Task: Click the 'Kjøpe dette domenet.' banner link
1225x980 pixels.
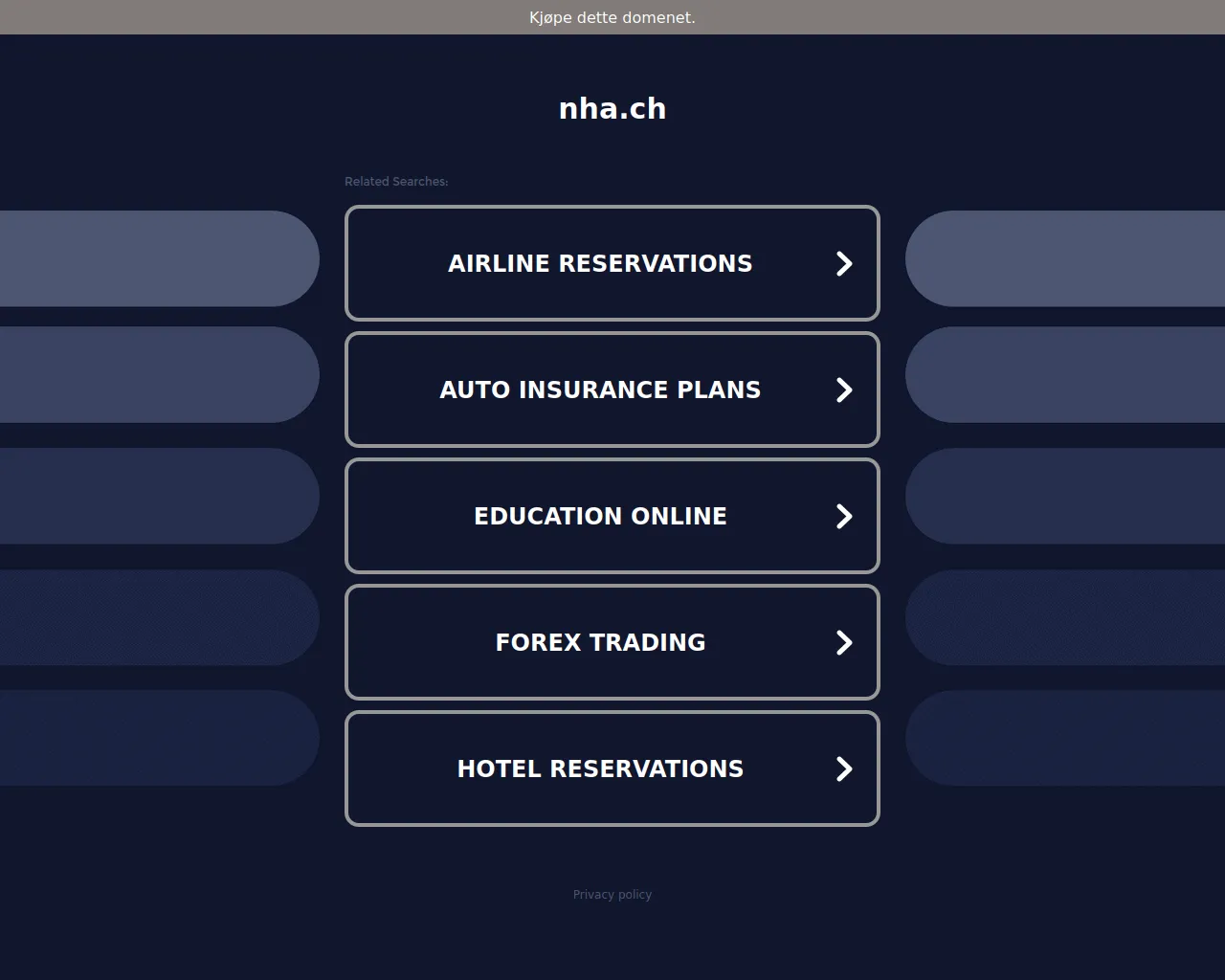Action: point(612,17)
